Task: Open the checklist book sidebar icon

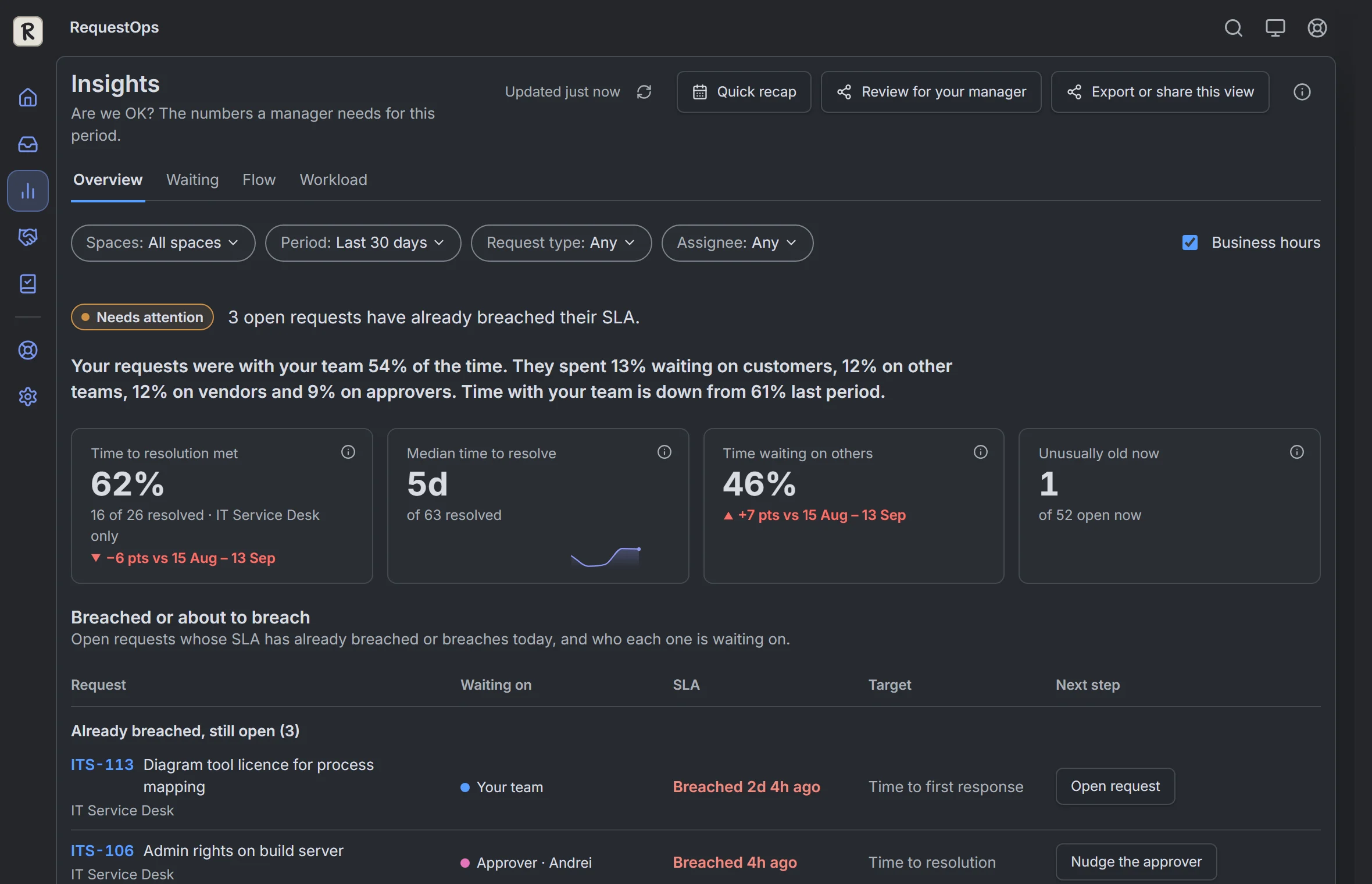Action: tap(28, 284)
